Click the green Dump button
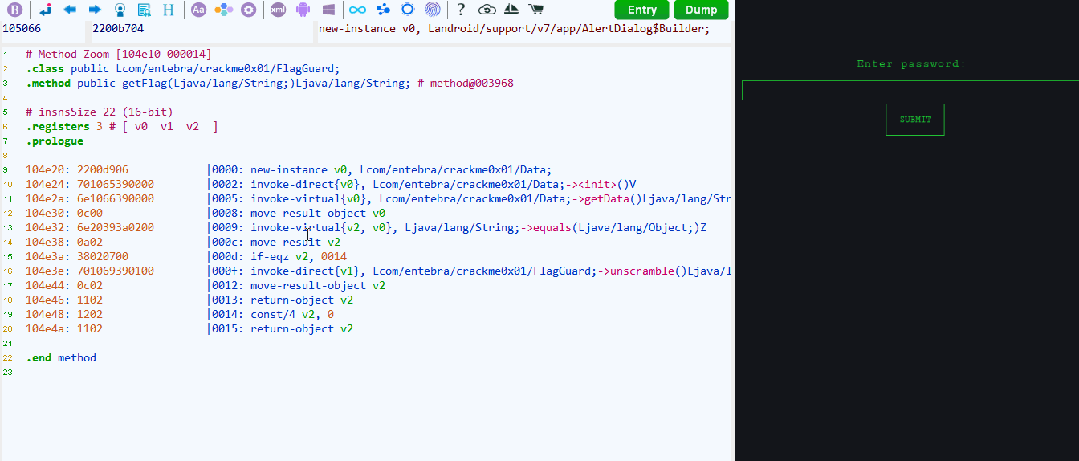 (701, 10)
